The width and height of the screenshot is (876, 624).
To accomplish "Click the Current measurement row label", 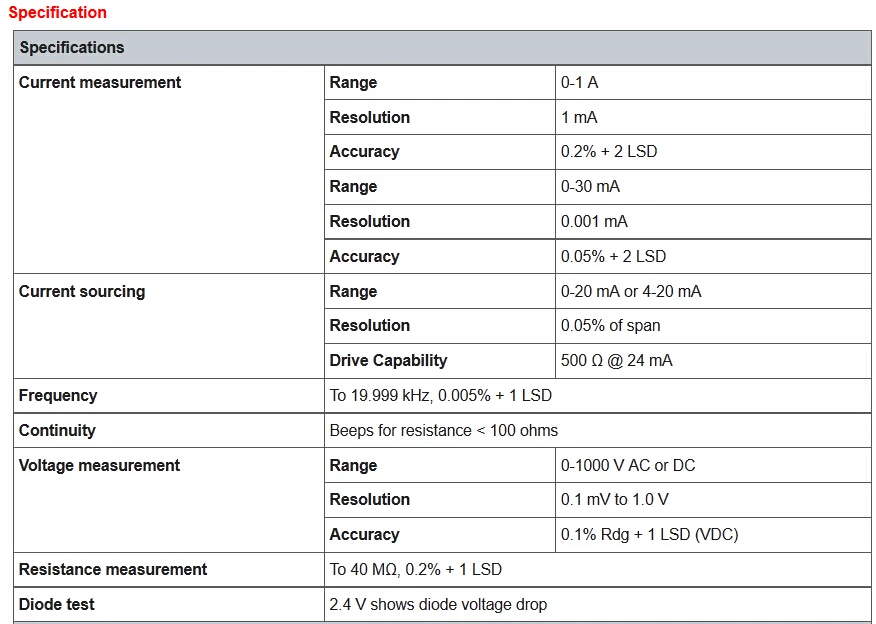I will point(100,83).
